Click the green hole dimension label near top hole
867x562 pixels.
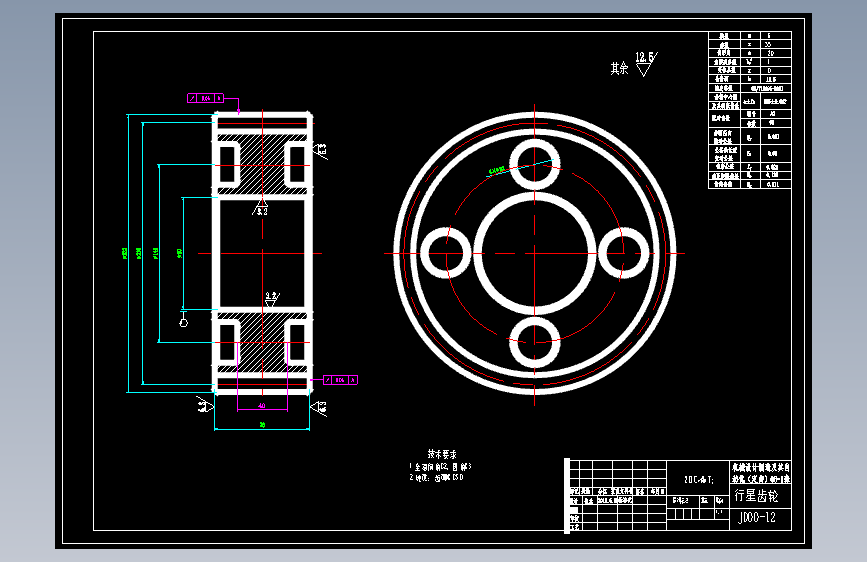coord(497,170)
